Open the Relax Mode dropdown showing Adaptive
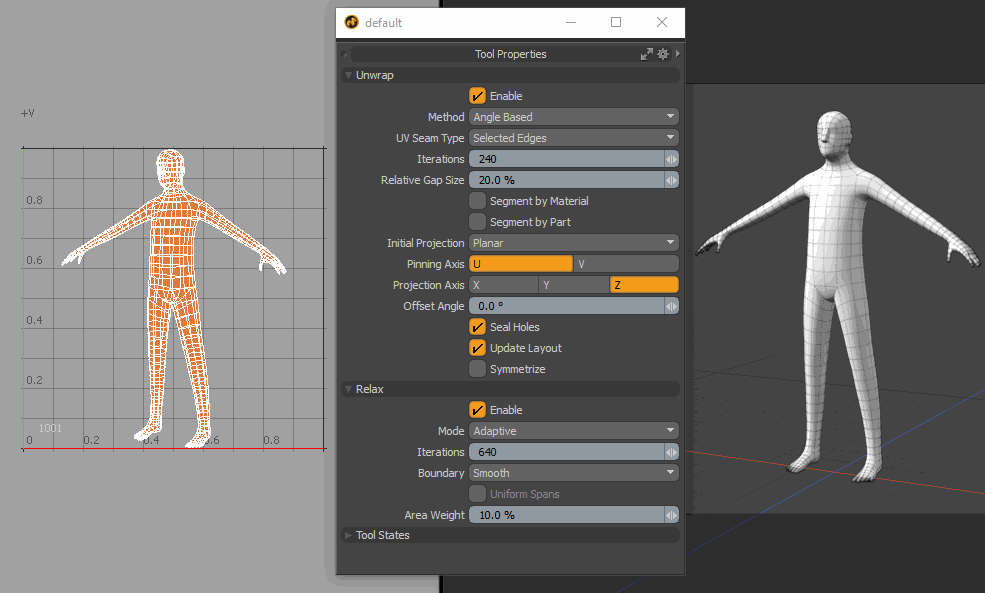The image size is (985, 593). 573,430
